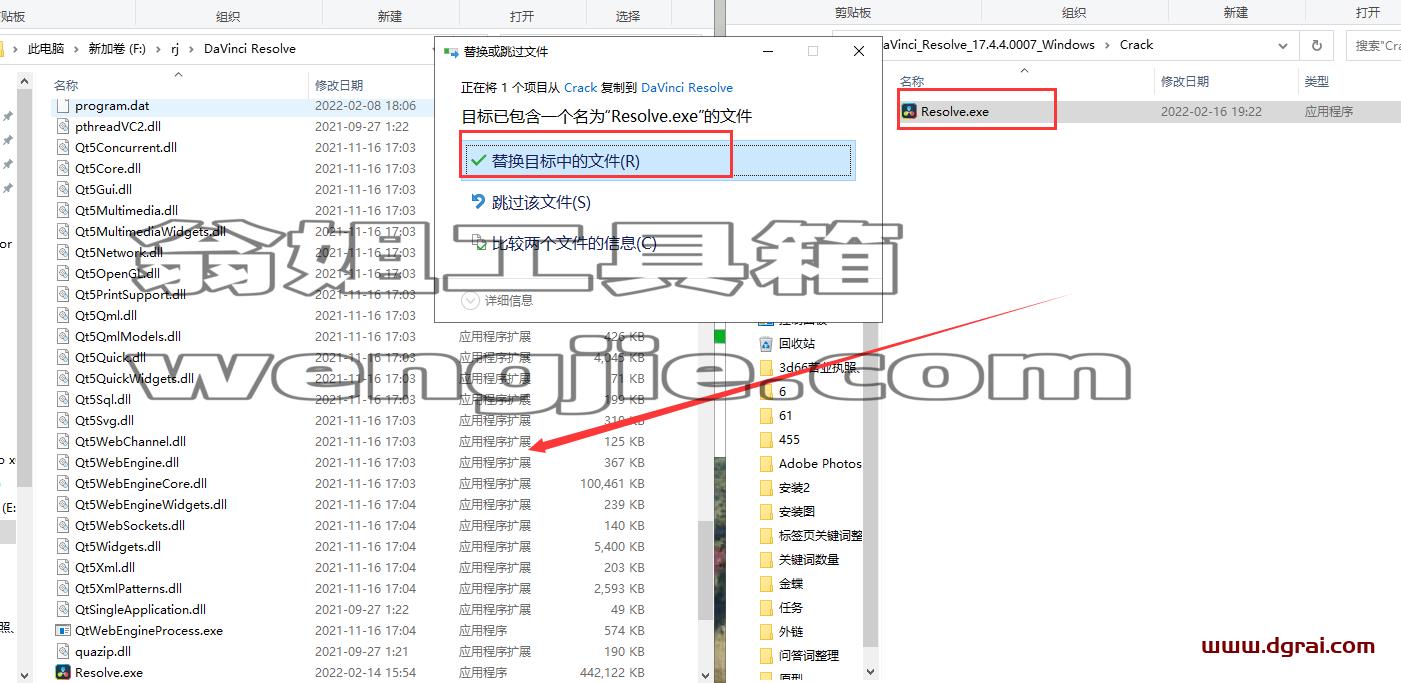This screenshot has height=683, width=1401.
Task: Click the Crack breadcrumb in the right window
Action: [x=1136, y=45]
